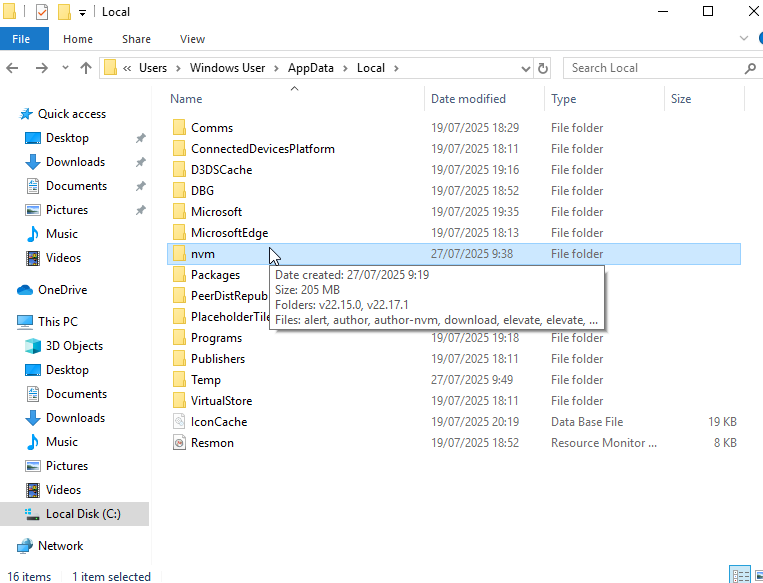The width and height of the screenshot is (763, 583).
Task: Expand the chevron after Windows User breadcrumb
Action: 276,68
